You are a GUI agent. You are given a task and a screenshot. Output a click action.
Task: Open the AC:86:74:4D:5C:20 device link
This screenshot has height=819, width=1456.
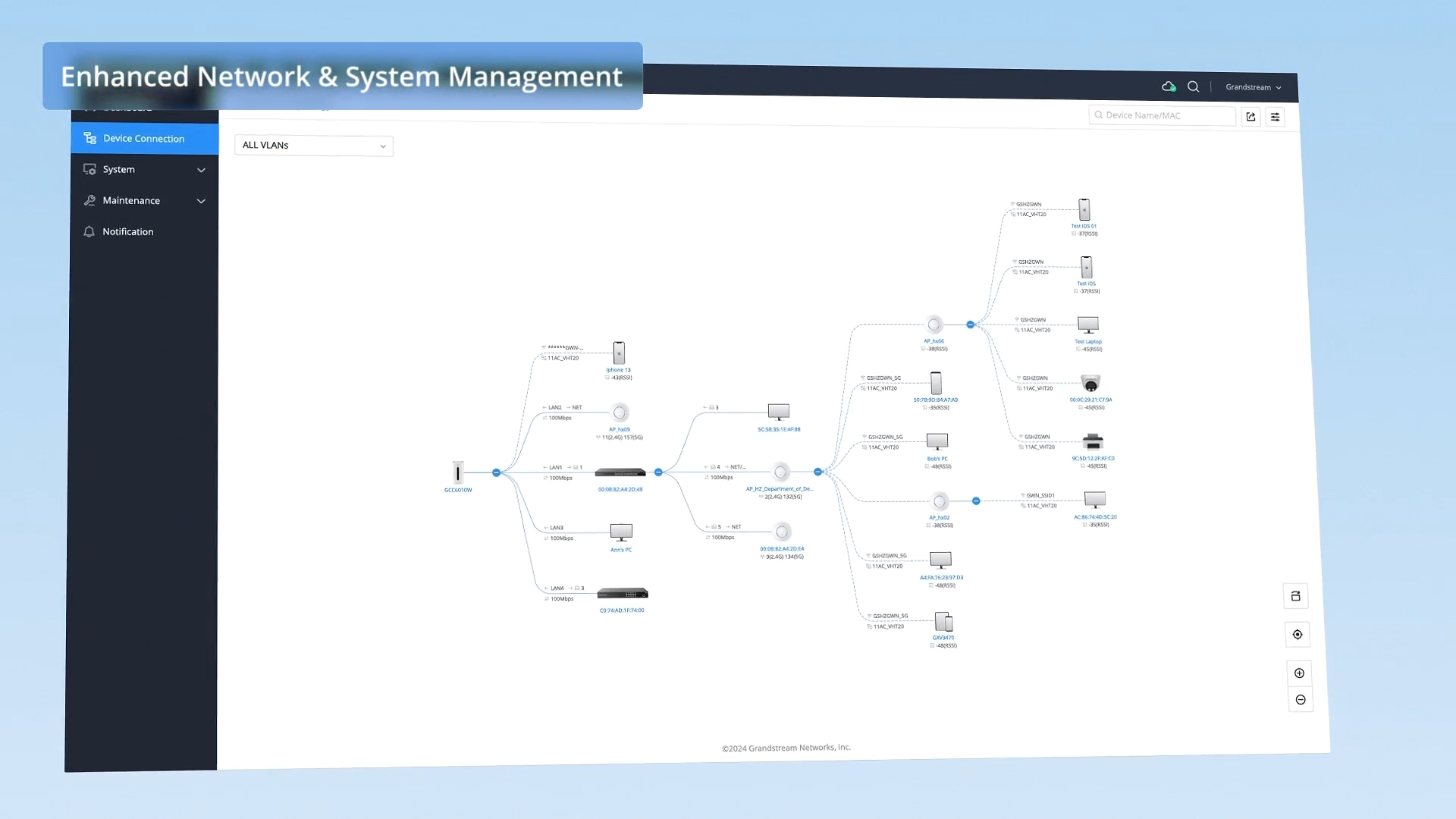coord(1095,517)
